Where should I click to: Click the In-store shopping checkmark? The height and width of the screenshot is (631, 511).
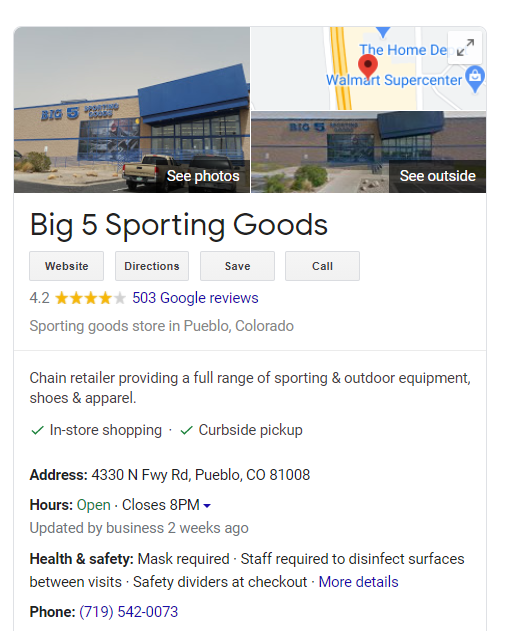(37, 430)
